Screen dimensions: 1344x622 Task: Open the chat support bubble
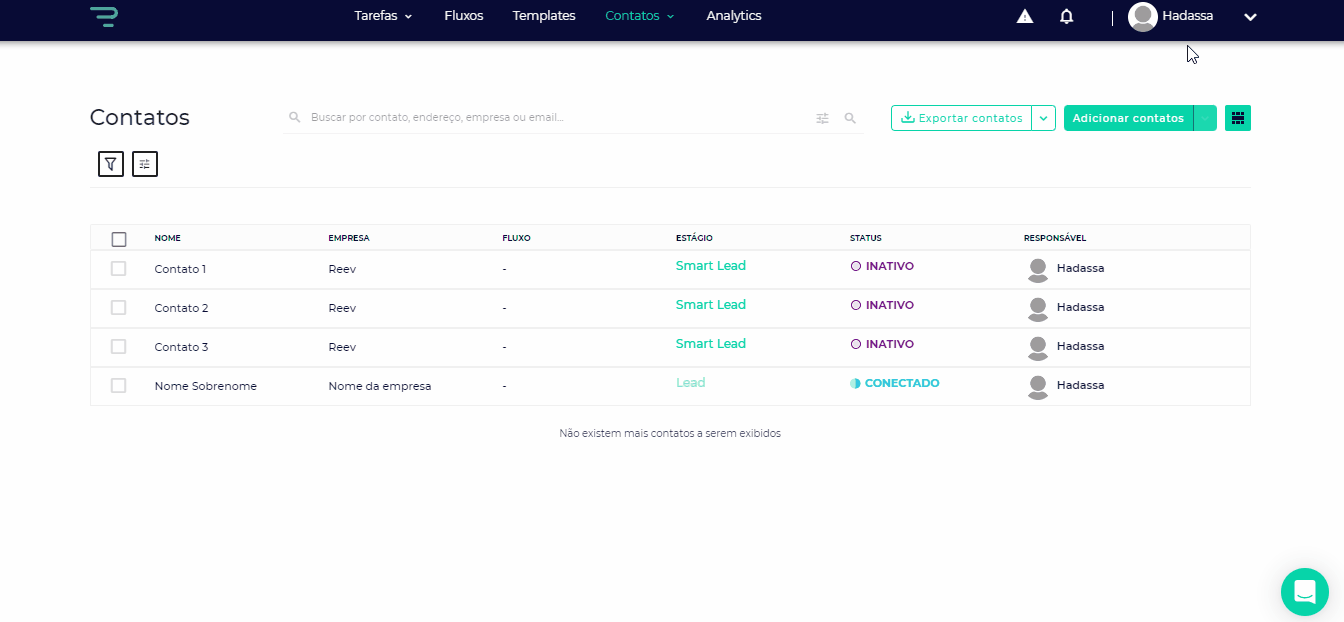(1304, 592)
